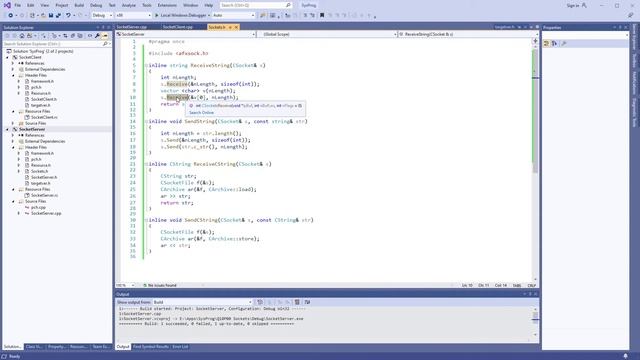Viewport: 640px width, 360px height.
Task: Click Search Online in tooltip
Action: (201, 113)
